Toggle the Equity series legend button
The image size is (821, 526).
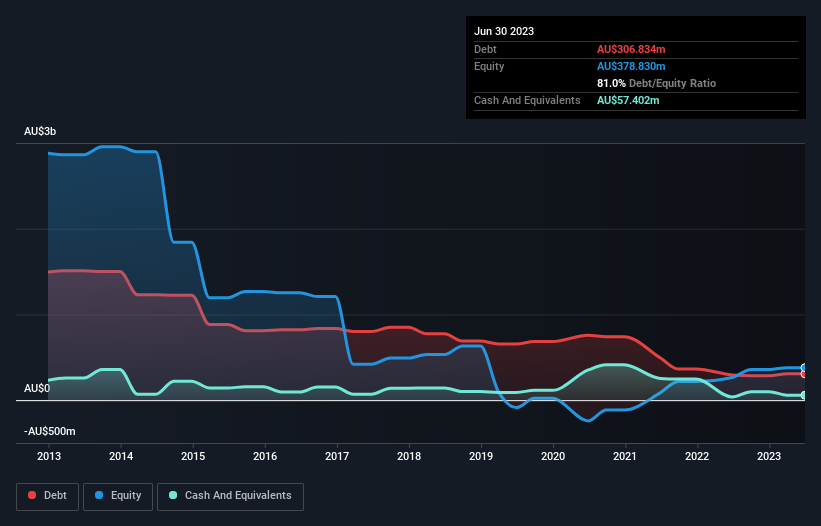click(x=118, y=496)
